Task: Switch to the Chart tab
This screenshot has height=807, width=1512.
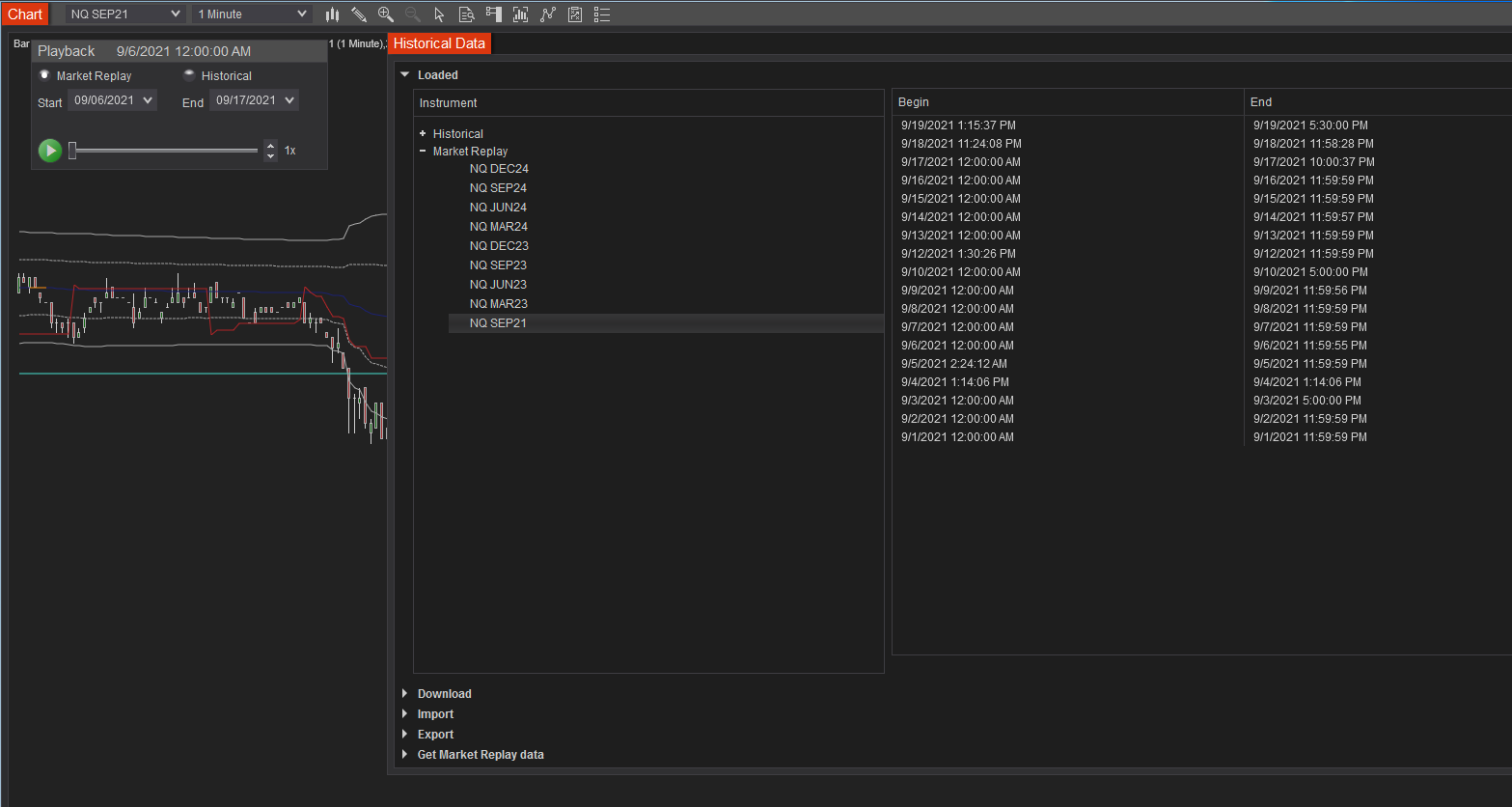Action: point(25,14)
